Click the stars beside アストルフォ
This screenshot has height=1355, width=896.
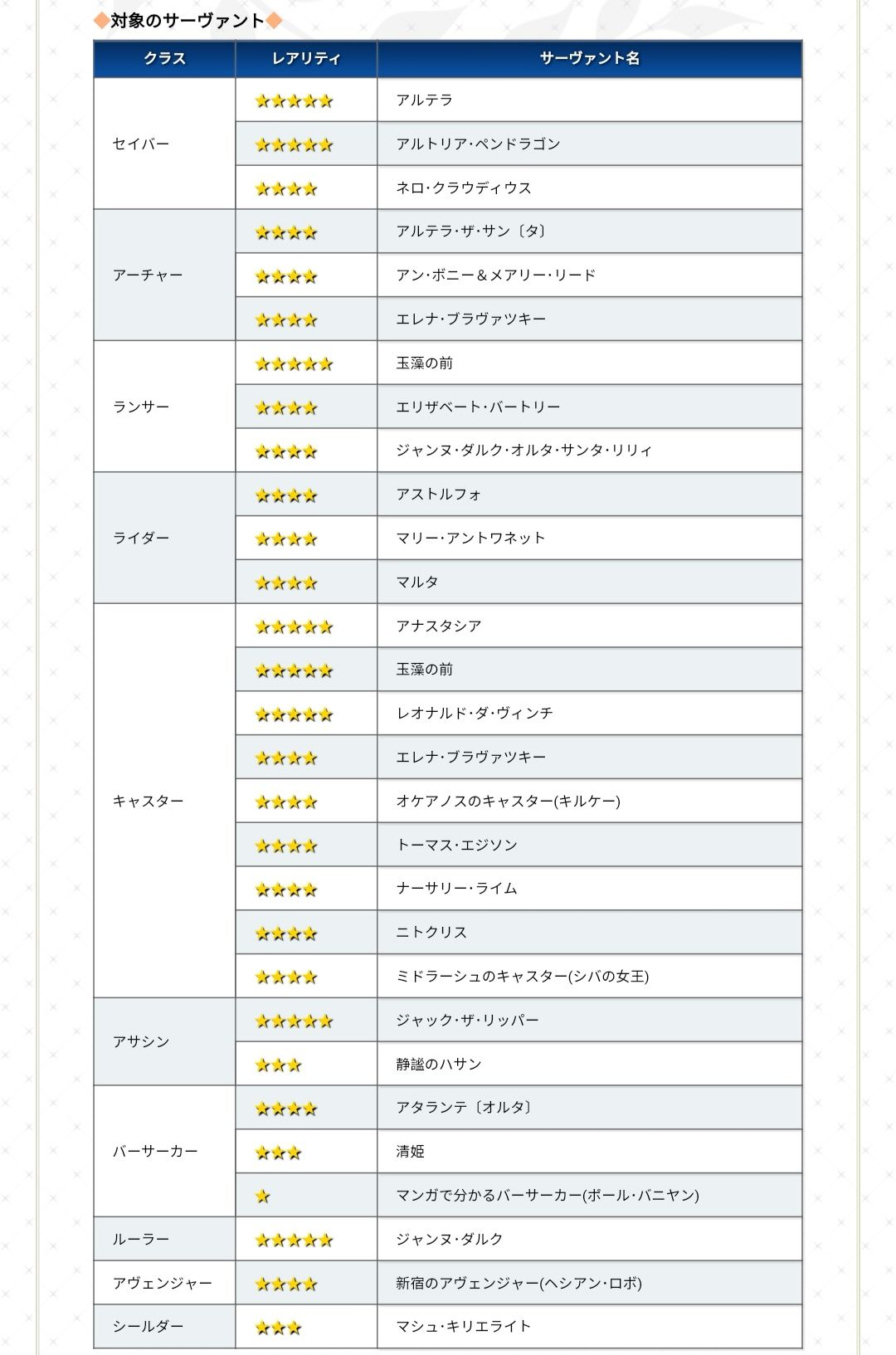point(286,495)
